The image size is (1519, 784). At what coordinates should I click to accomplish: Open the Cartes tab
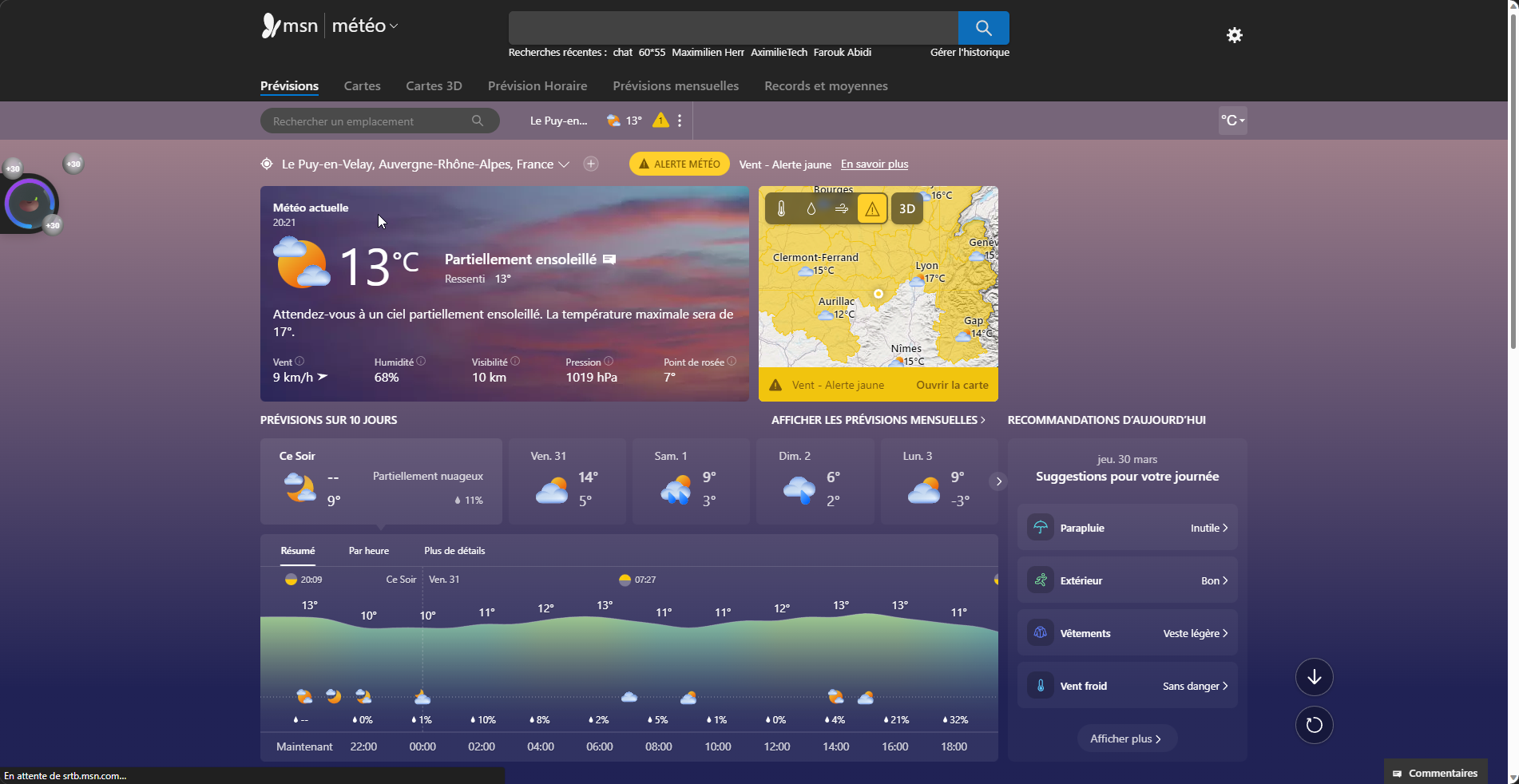pos(362,85)
